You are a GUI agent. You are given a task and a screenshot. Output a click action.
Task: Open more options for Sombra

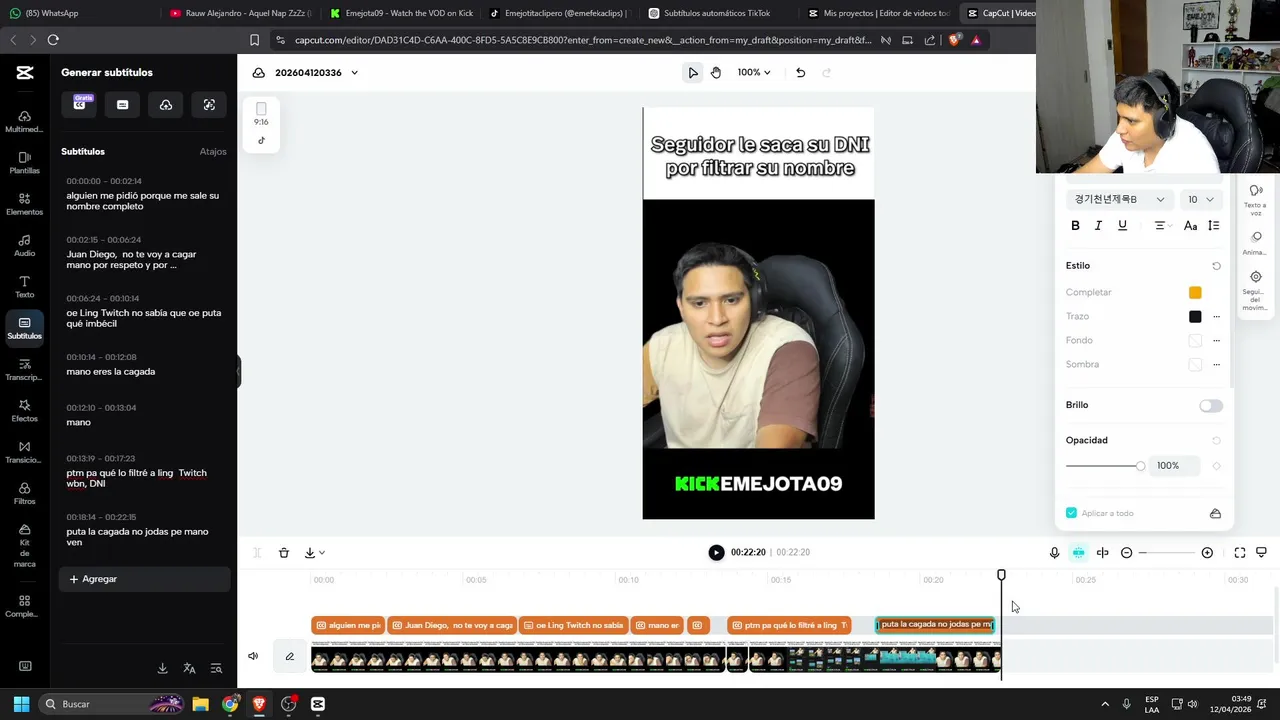pos(1216,364)
